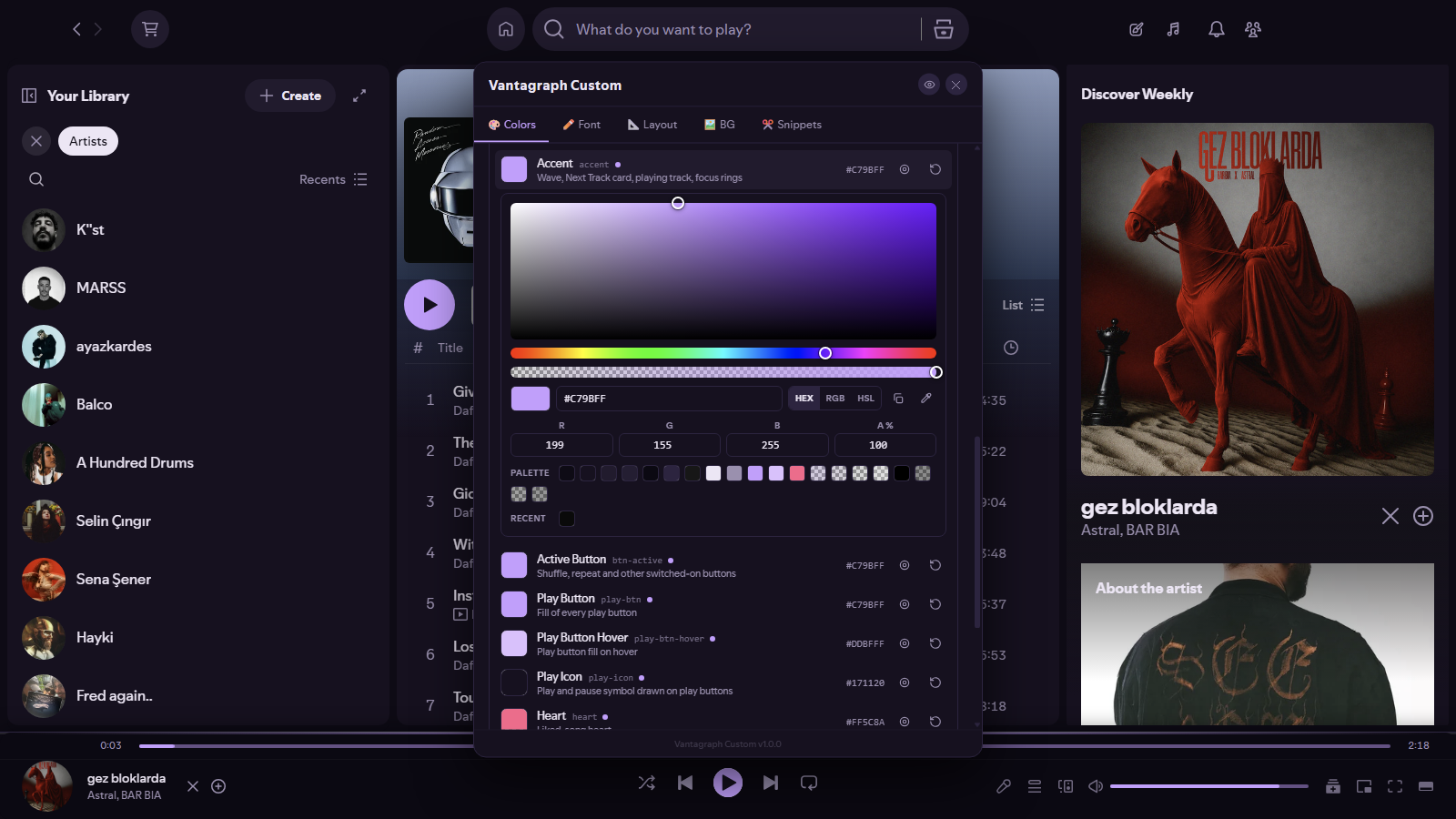
Task: Open notifications bell icon
Action: [1216, 29]
